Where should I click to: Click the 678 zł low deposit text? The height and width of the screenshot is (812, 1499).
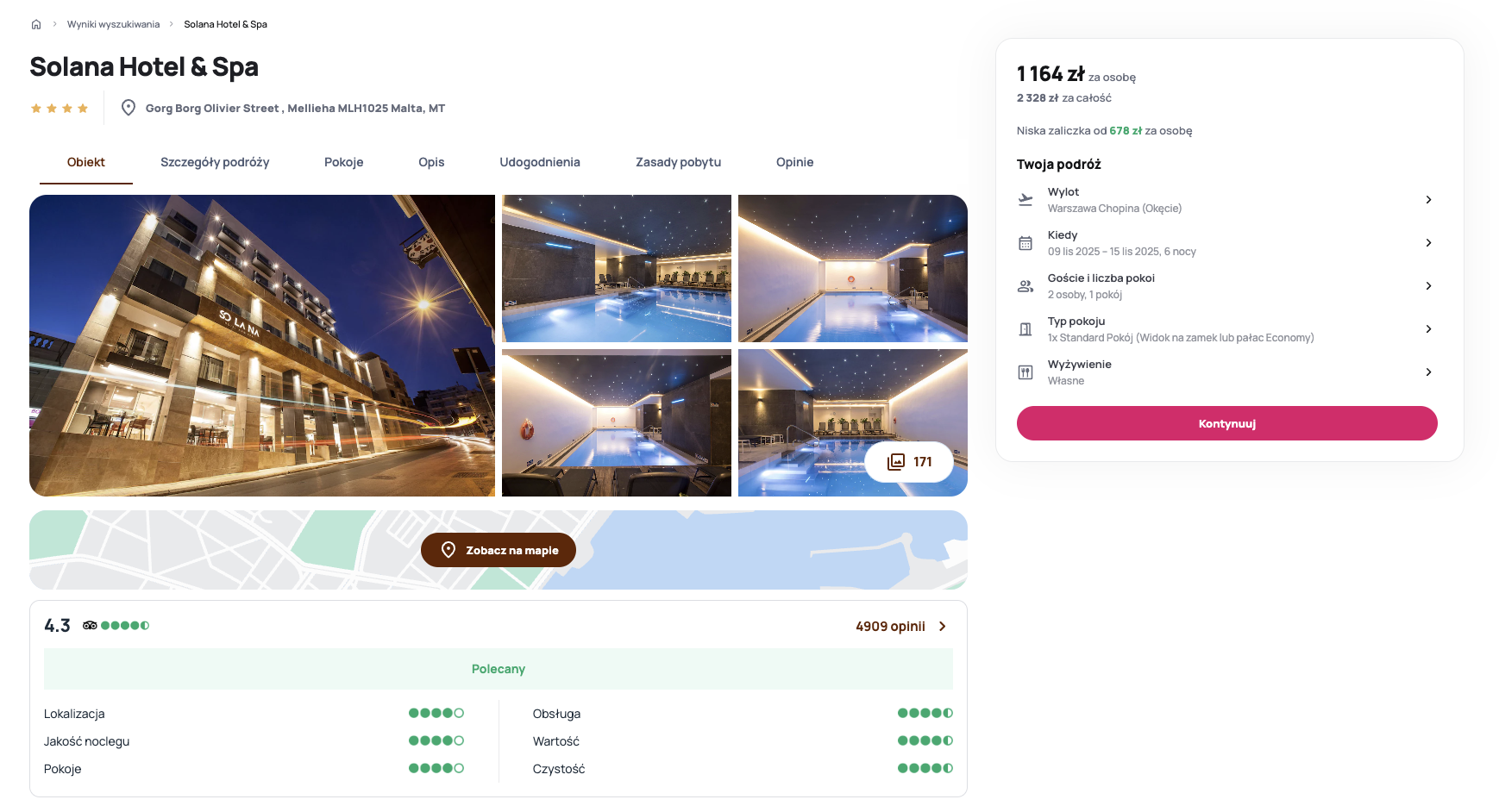(x=1126, y=131)
